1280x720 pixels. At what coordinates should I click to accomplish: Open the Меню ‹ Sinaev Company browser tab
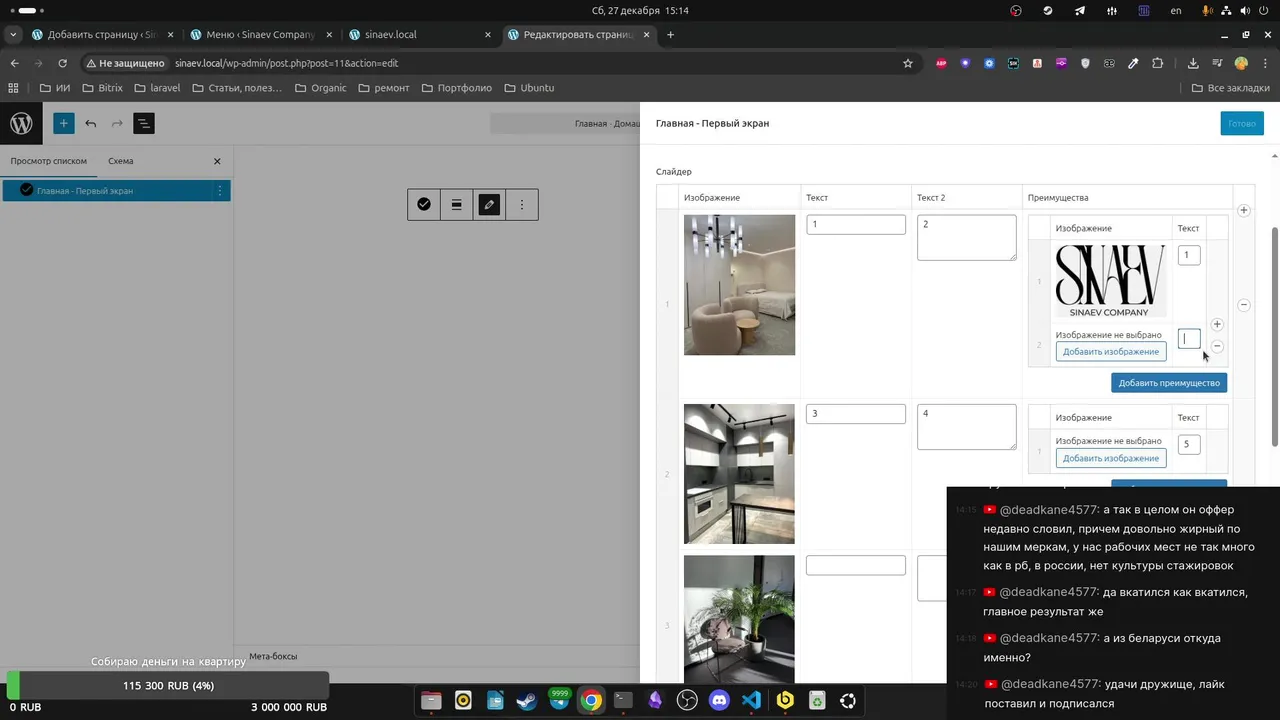pyautogui.click(x=260, y=34)
